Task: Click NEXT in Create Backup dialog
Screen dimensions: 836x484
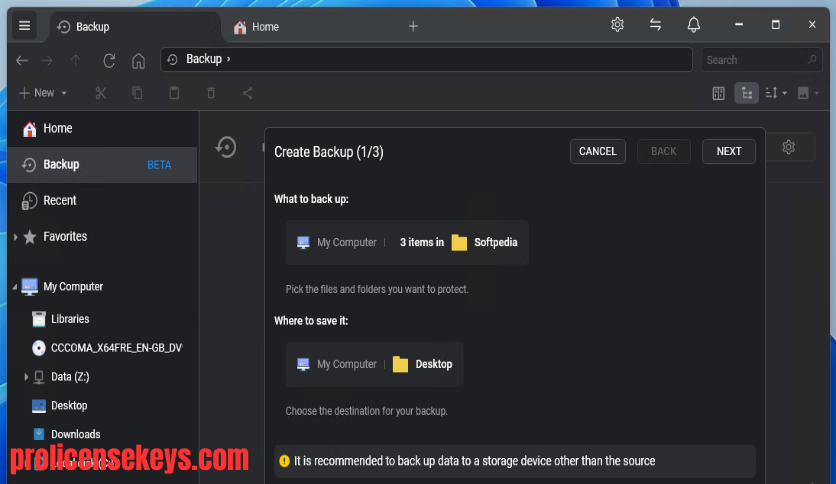Action: pos(729,151)
